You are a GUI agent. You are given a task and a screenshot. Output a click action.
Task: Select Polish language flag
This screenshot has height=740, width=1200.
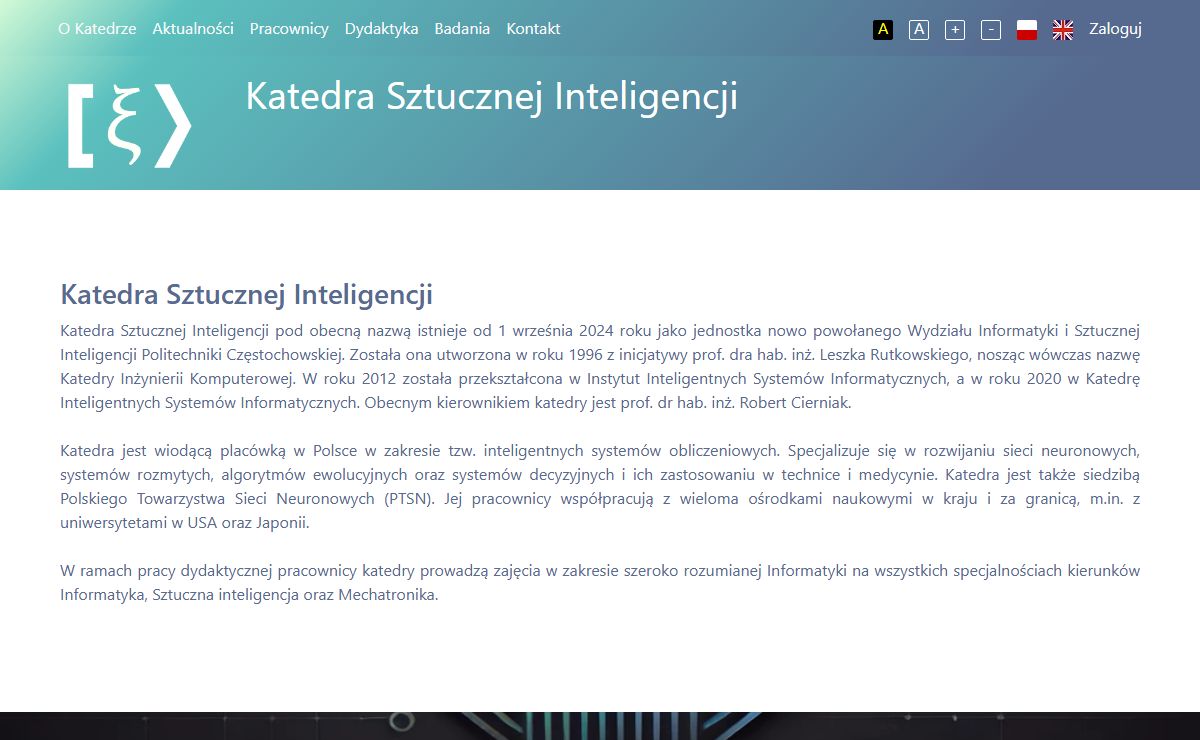click(1027, 30)
